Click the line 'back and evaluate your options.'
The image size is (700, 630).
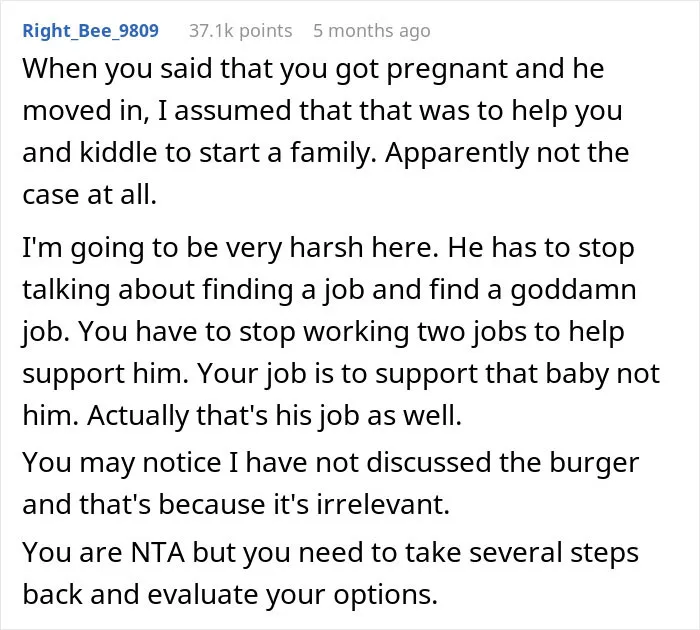(230, 595)
